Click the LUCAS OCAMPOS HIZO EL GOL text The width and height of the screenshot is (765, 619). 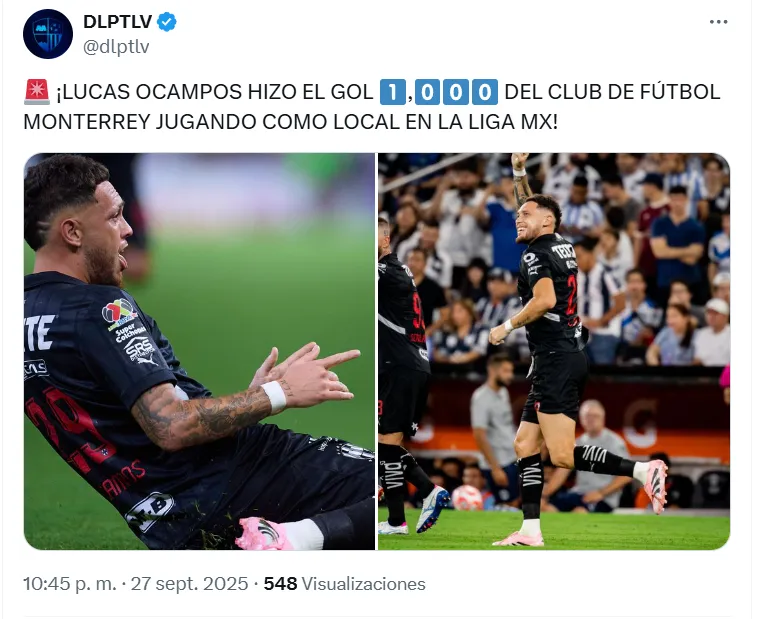pyautogui.click(x=215, y=92)
